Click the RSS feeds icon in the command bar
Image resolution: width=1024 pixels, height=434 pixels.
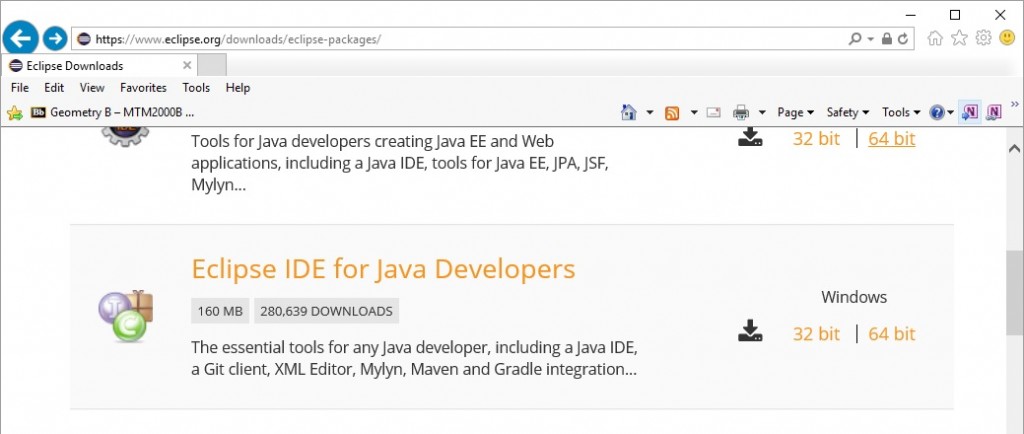click(x=673, y=112)
